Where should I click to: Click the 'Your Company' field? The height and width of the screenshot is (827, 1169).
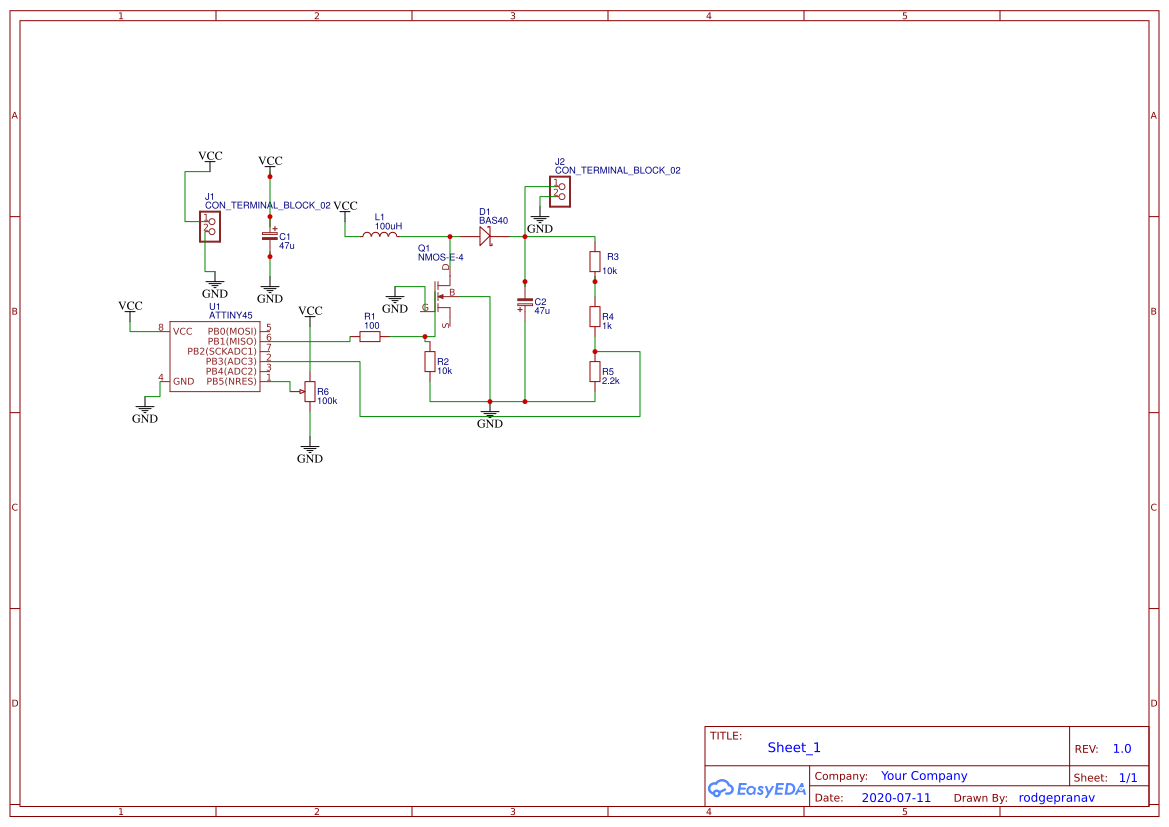point(923,776)
